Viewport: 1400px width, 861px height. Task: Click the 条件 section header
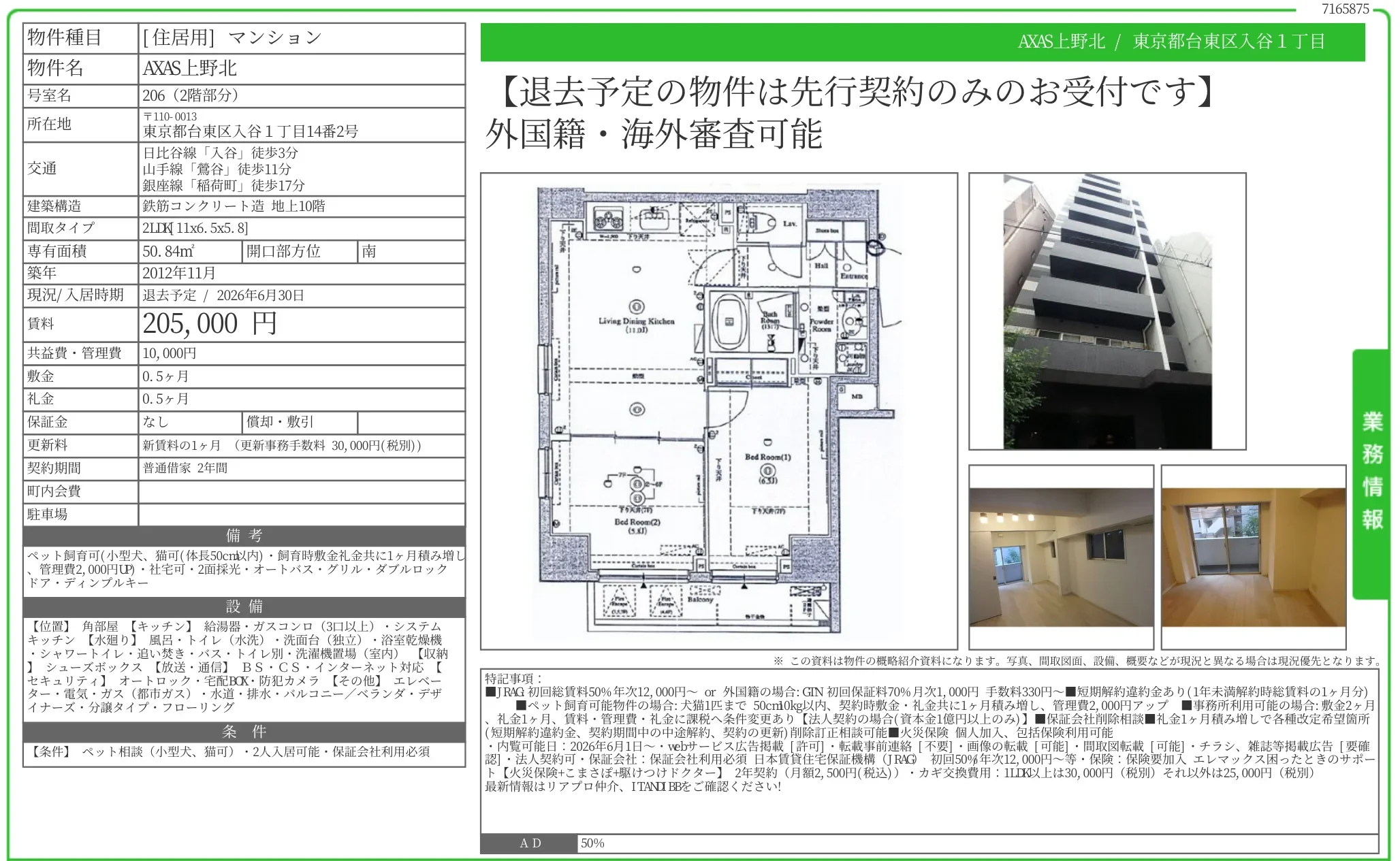(244, 732)
